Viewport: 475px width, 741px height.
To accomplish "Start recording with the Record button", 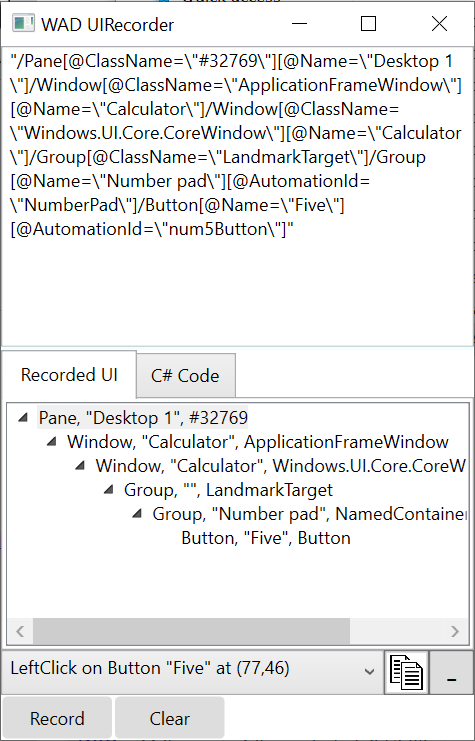I will pyautogui.click(x=57, y=719).
